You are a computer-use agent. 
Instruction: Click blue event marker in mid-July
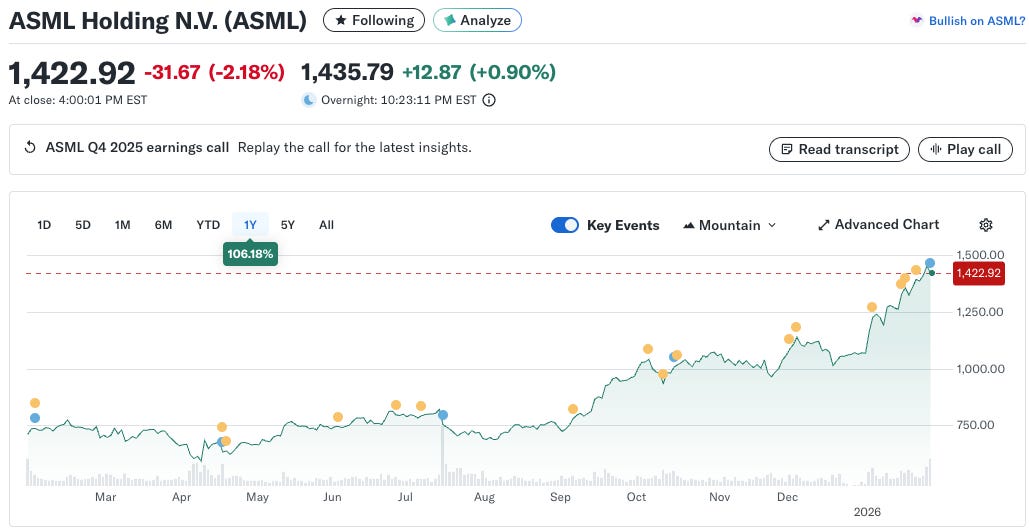(443, 415)
